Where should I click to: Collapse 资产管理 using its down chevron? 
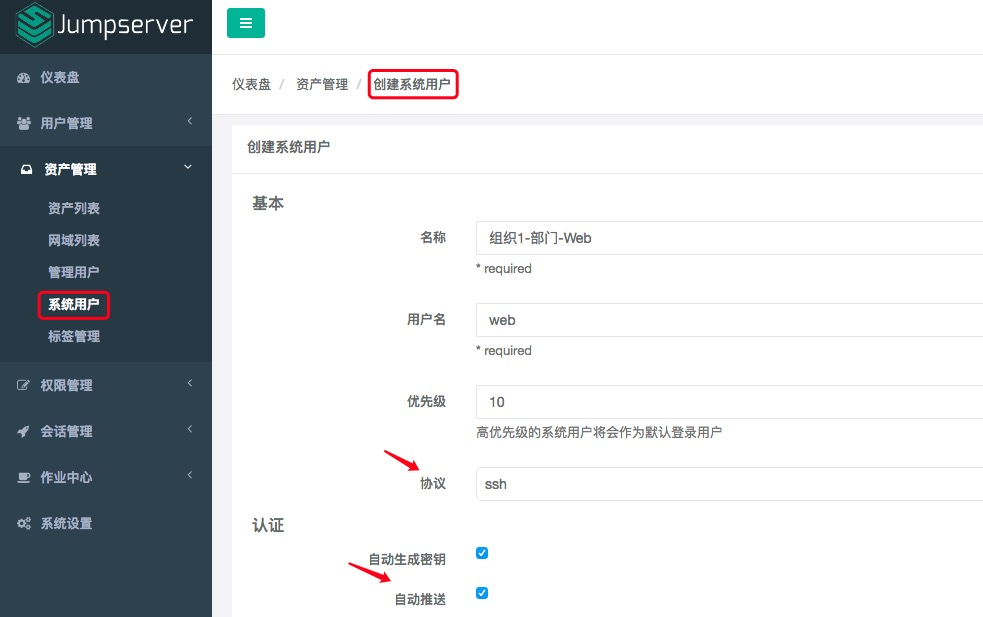(x=188, y=167)
